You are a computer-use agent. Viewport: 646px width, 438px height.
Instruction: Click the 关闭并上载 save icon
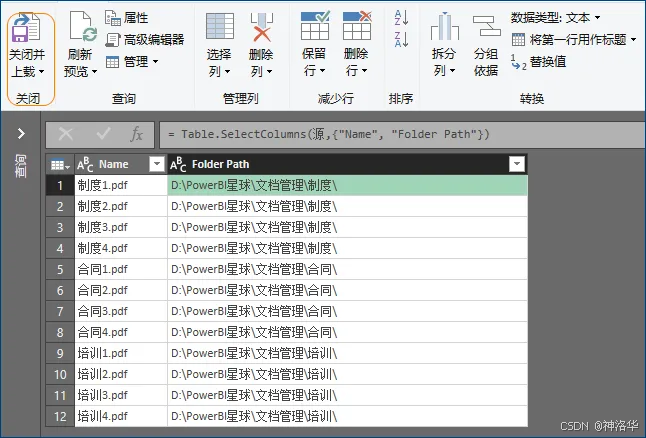point(26,28)
